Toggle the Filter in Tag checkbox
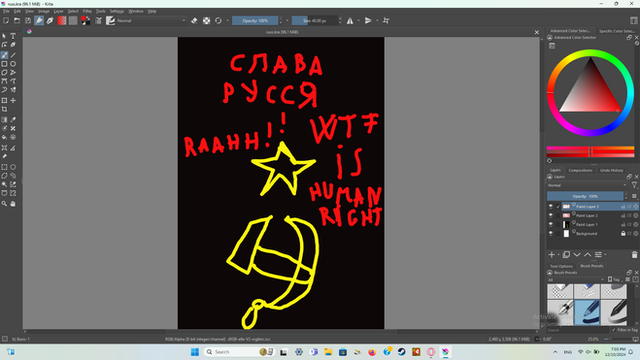 [x=613, y=330]
